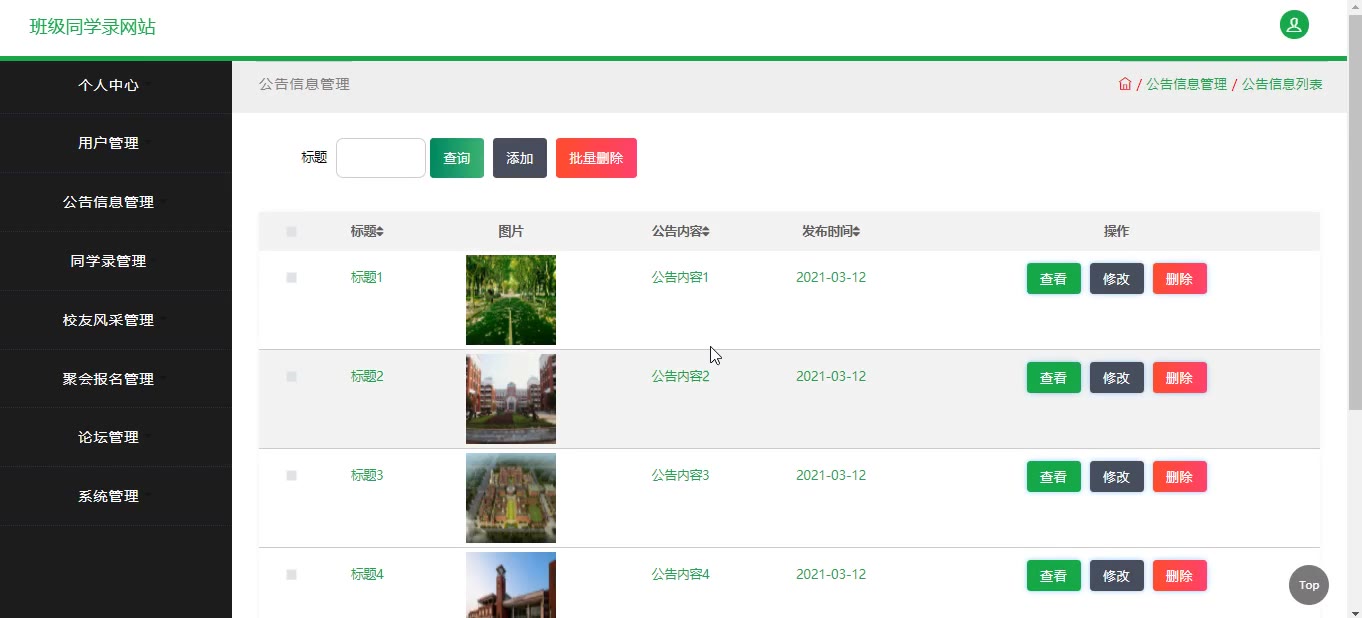
Task: Click 查看 for 标题3 row
Action: pyautogui.click(x=1054, y=477)
